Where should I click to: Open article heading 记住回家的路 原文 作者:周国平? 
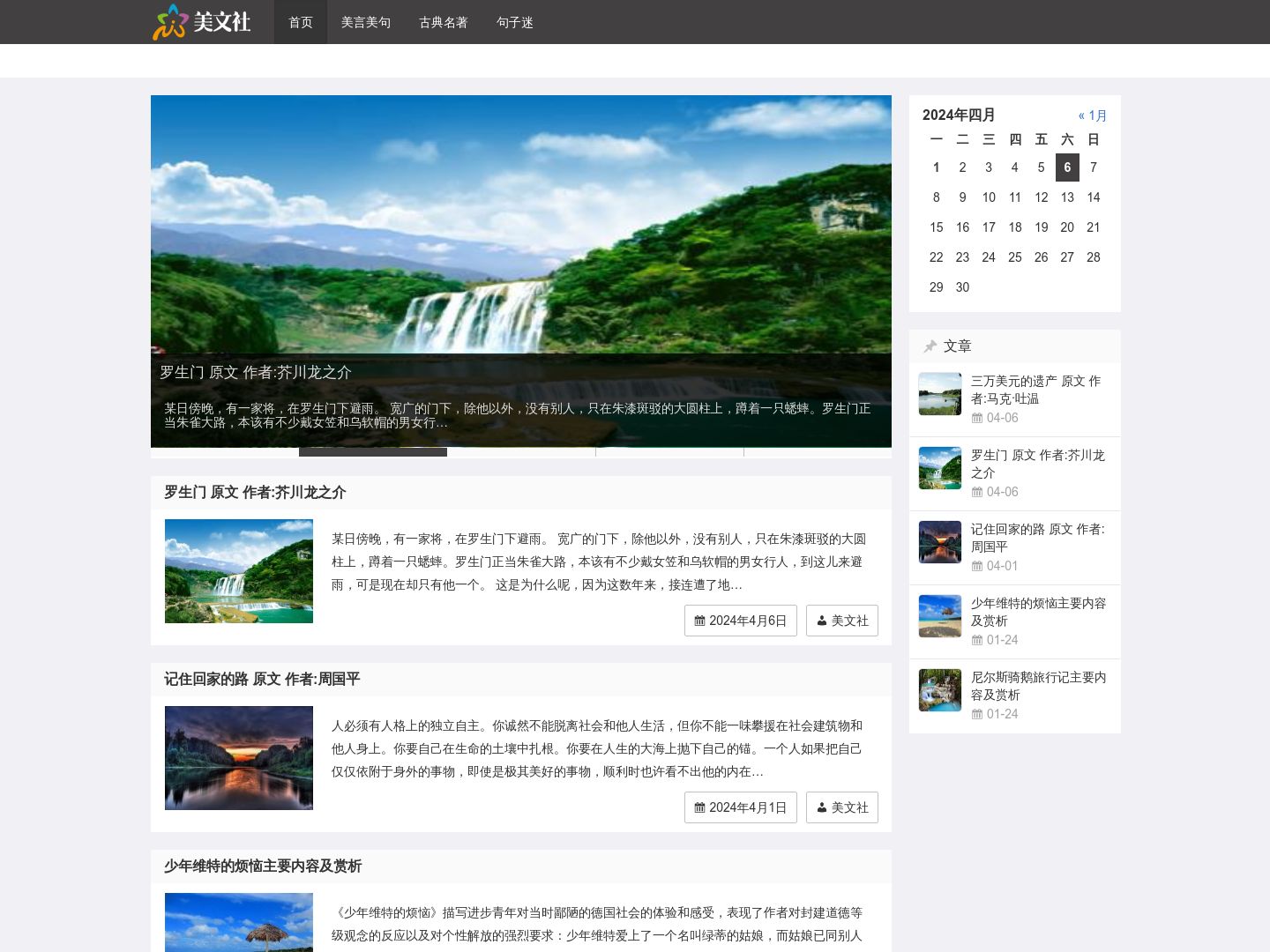[x=262, y=679]
